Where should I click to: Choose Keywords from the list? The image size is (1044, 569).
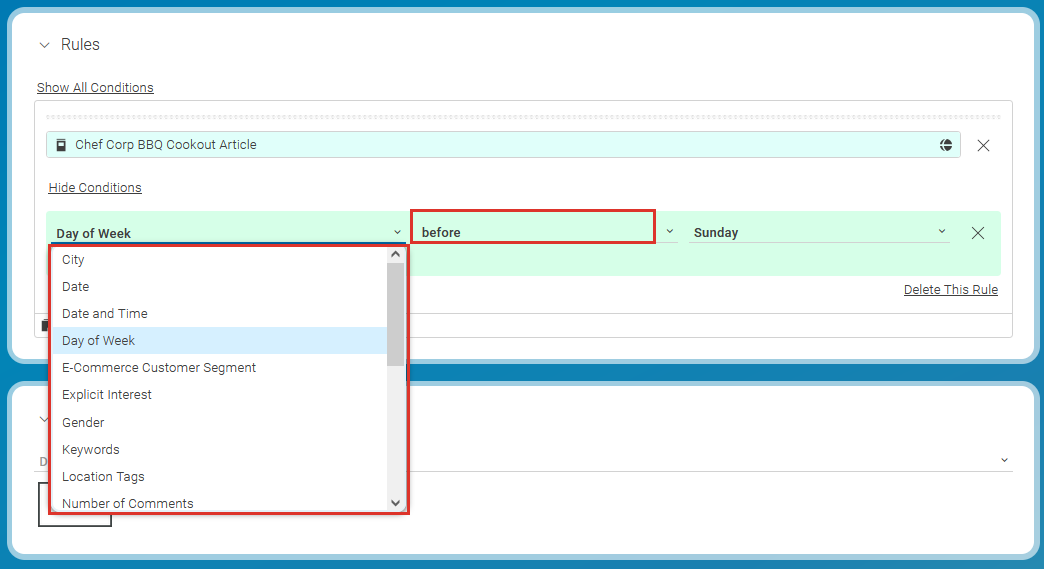click(220, 450)
